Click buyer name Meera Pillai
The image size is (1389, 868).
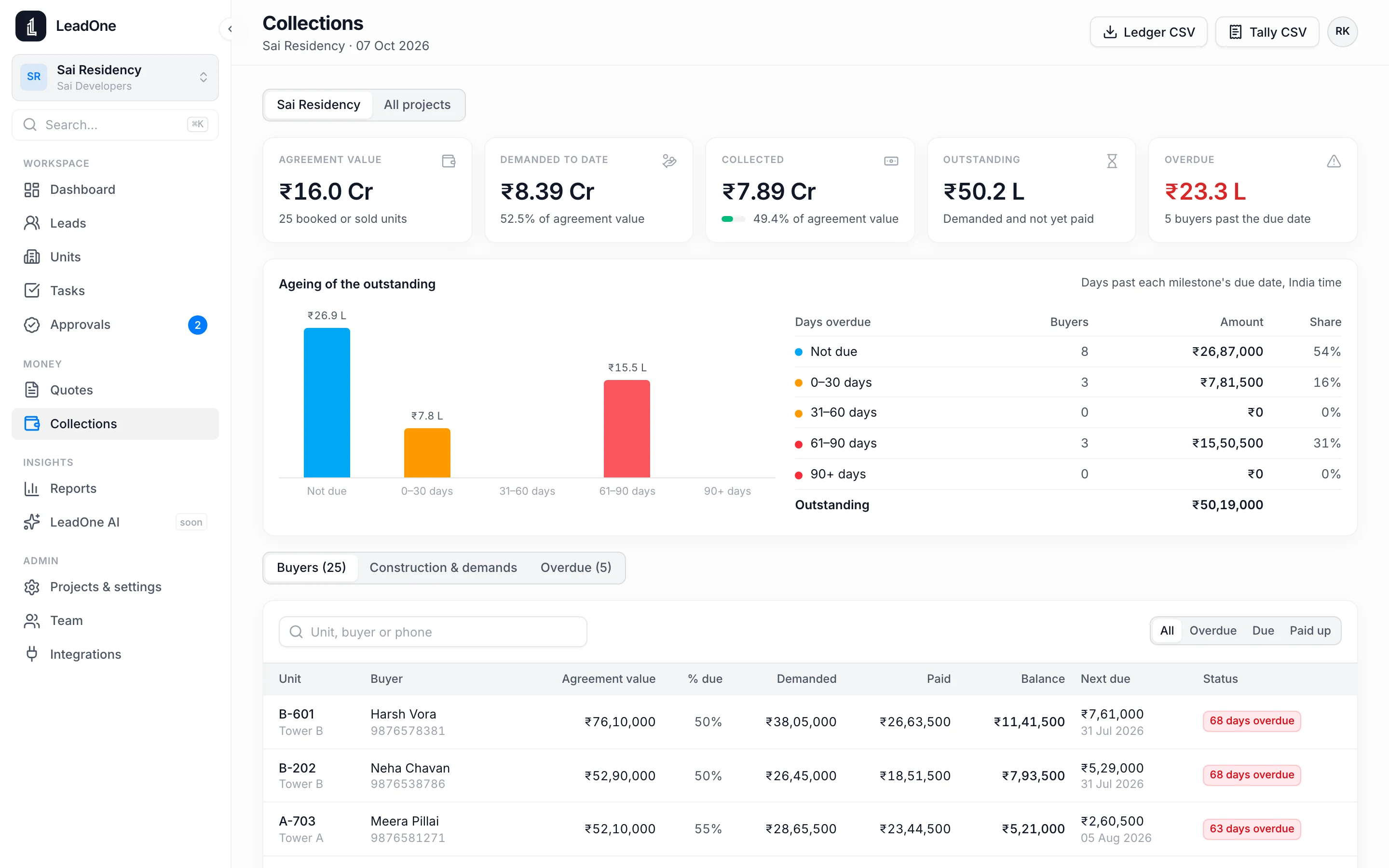[405, 821]
